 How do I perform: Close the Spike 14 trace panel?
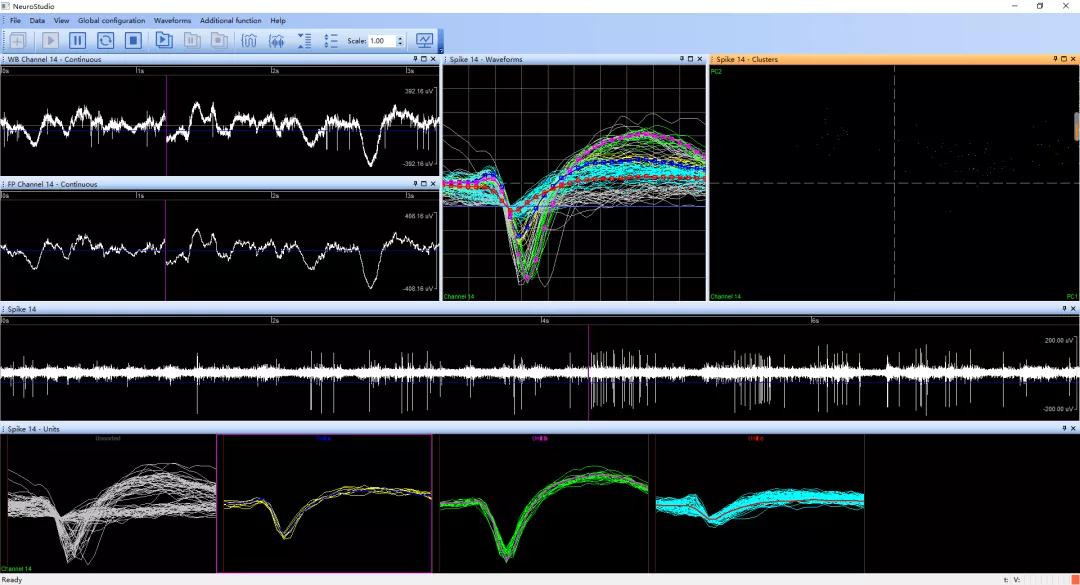click(x=1073, y=309)
